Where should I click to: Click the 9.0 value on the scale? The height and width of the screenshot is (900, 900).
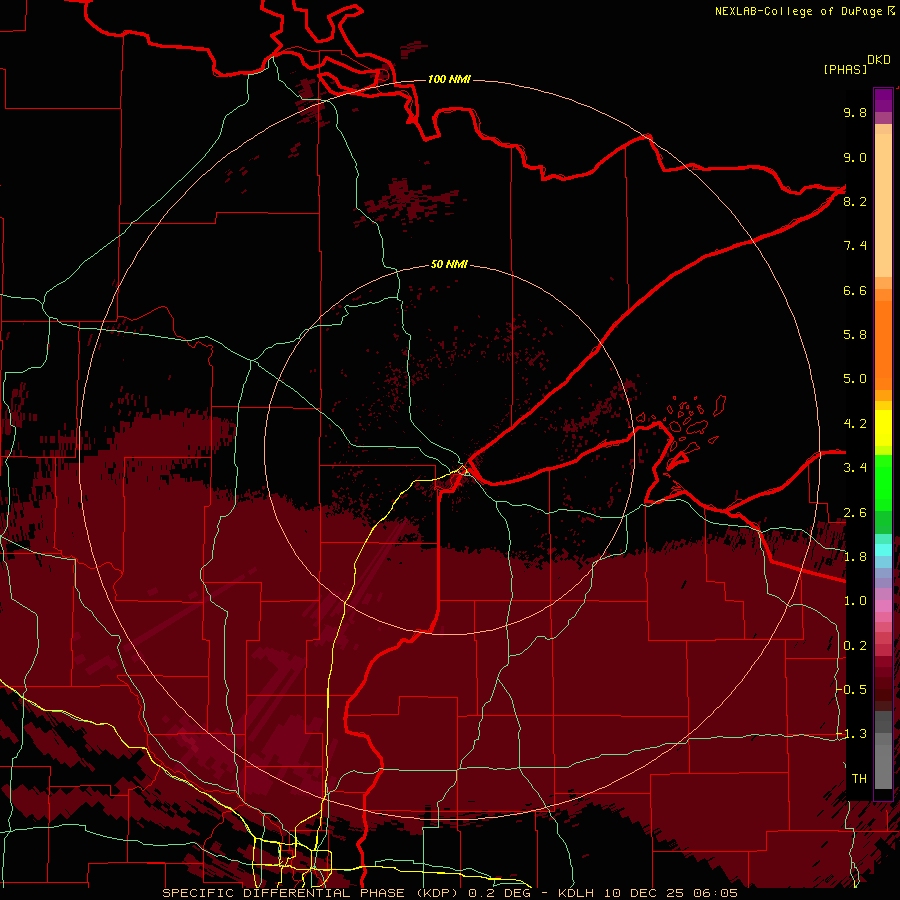pyautogui.click(x=855, y=157)
